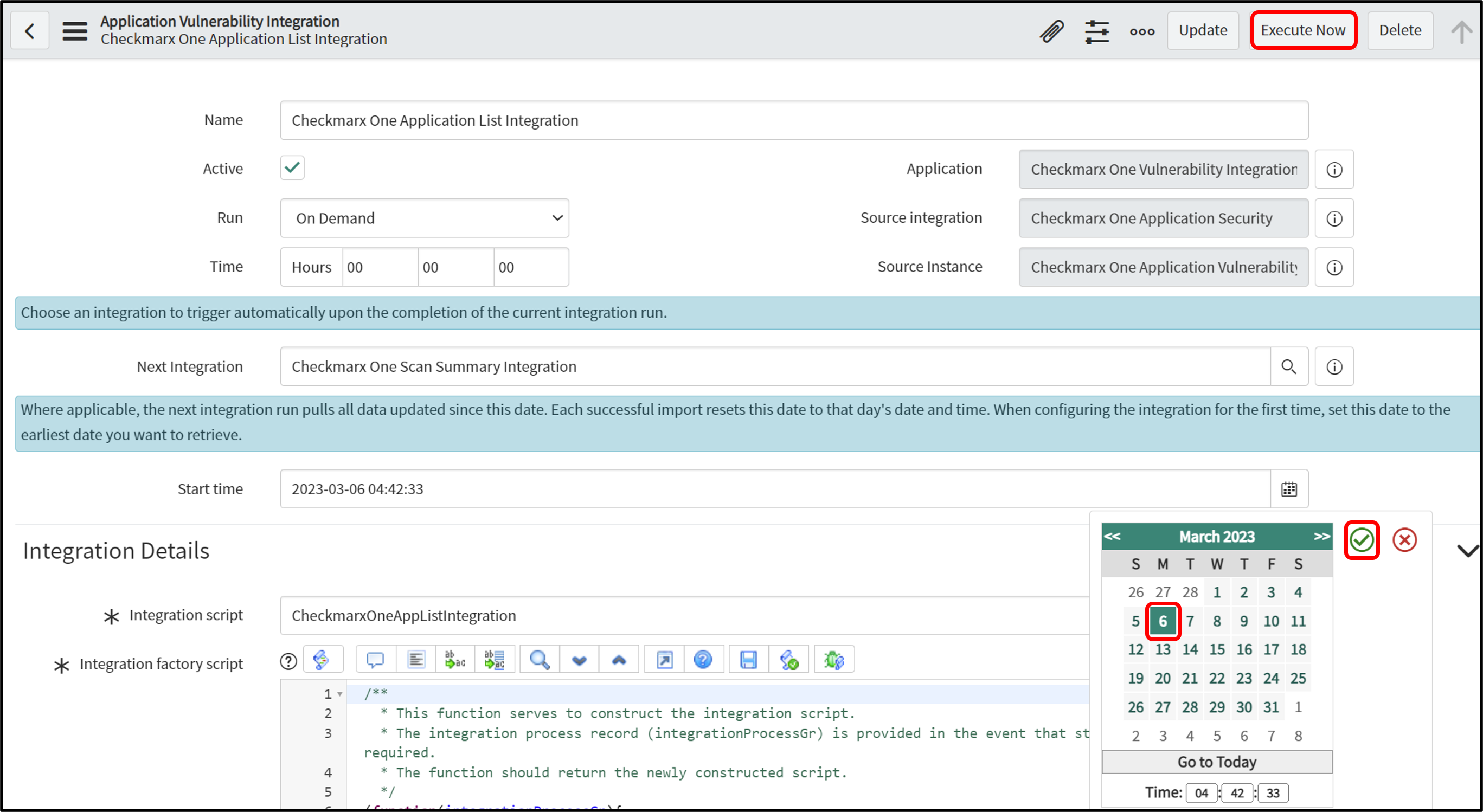Screen dimensions: 1483x812
Task: Select March 15 in the calendar
Action: [1216, 650]
